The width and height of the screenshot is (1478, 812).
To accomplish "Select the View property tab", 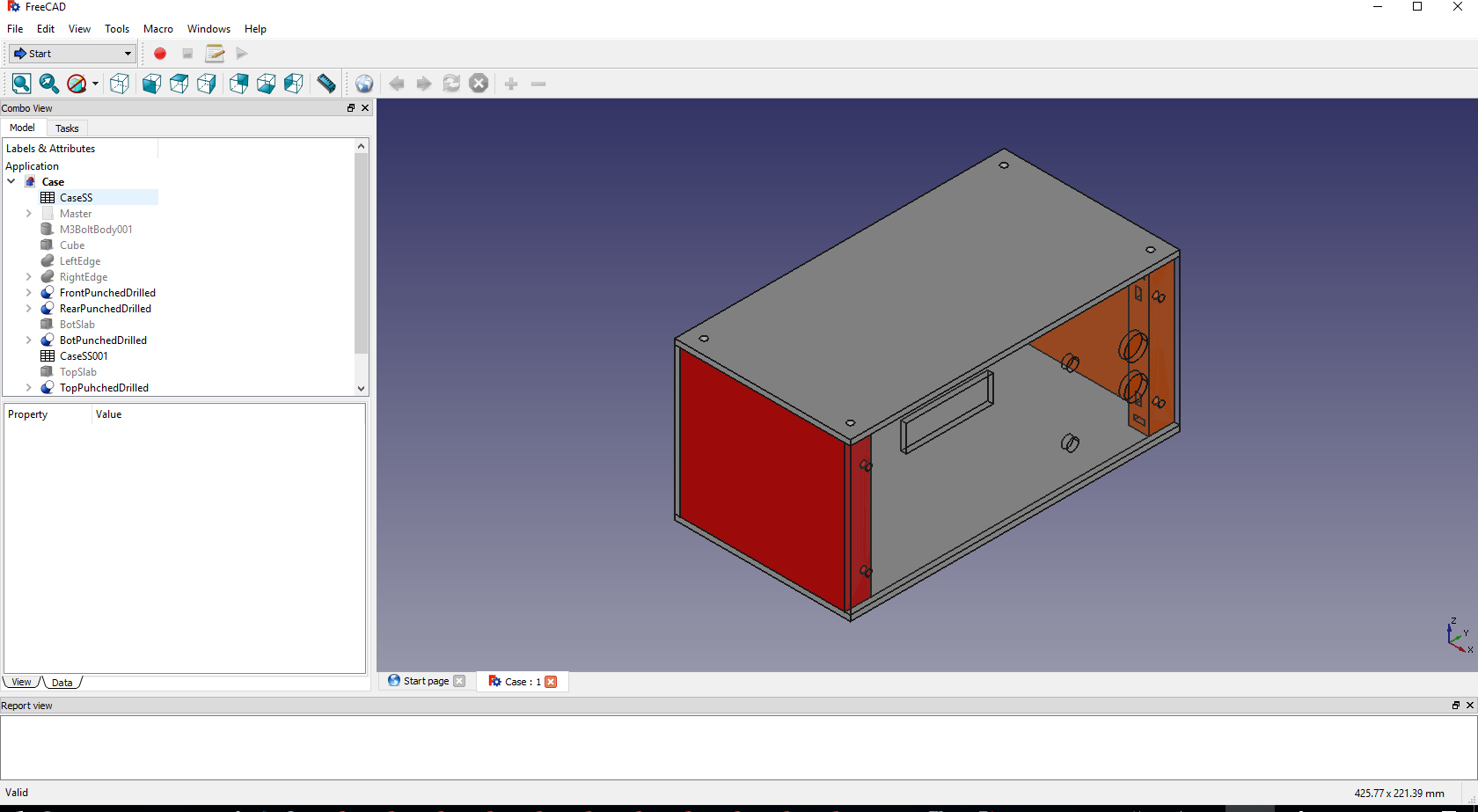I will [x=21, y=683].
